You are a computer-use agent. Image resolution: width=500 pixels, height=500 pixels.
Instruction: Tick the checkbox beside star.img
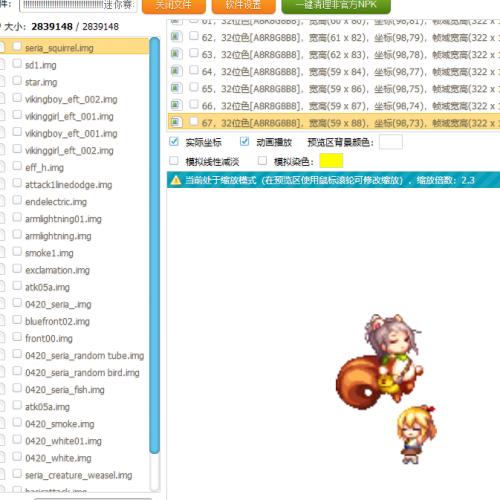pos(17,80)
